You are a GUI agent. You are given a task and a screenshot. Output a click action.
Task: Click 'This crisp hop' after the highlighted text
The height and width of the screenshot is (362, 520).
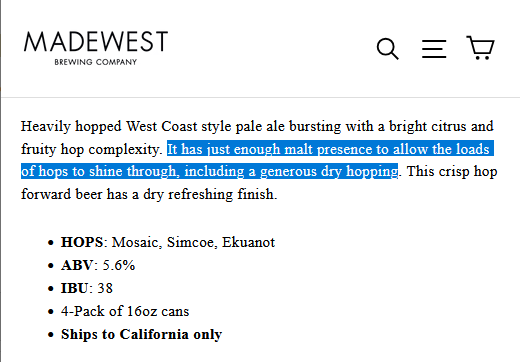[x=452, y=171]
